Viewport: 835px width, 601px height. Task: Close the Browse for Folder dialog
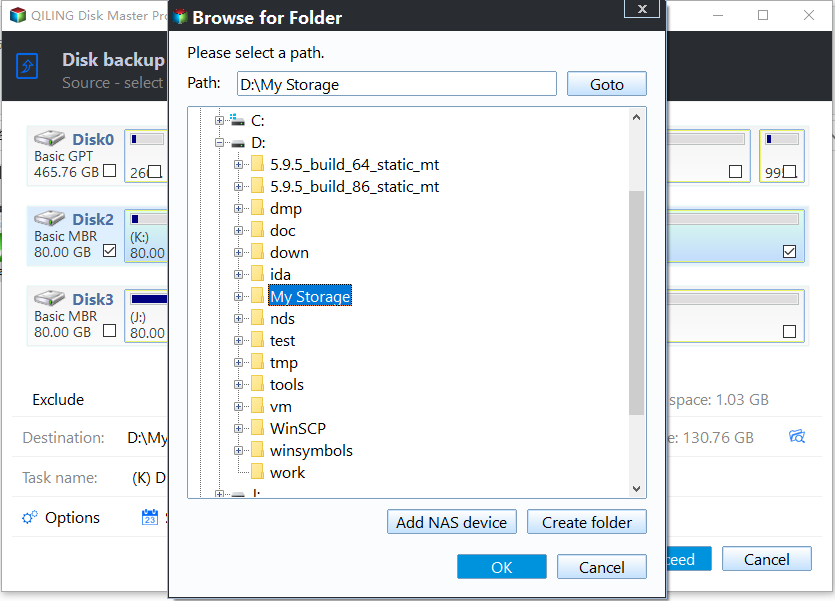[x=642, y=9]
